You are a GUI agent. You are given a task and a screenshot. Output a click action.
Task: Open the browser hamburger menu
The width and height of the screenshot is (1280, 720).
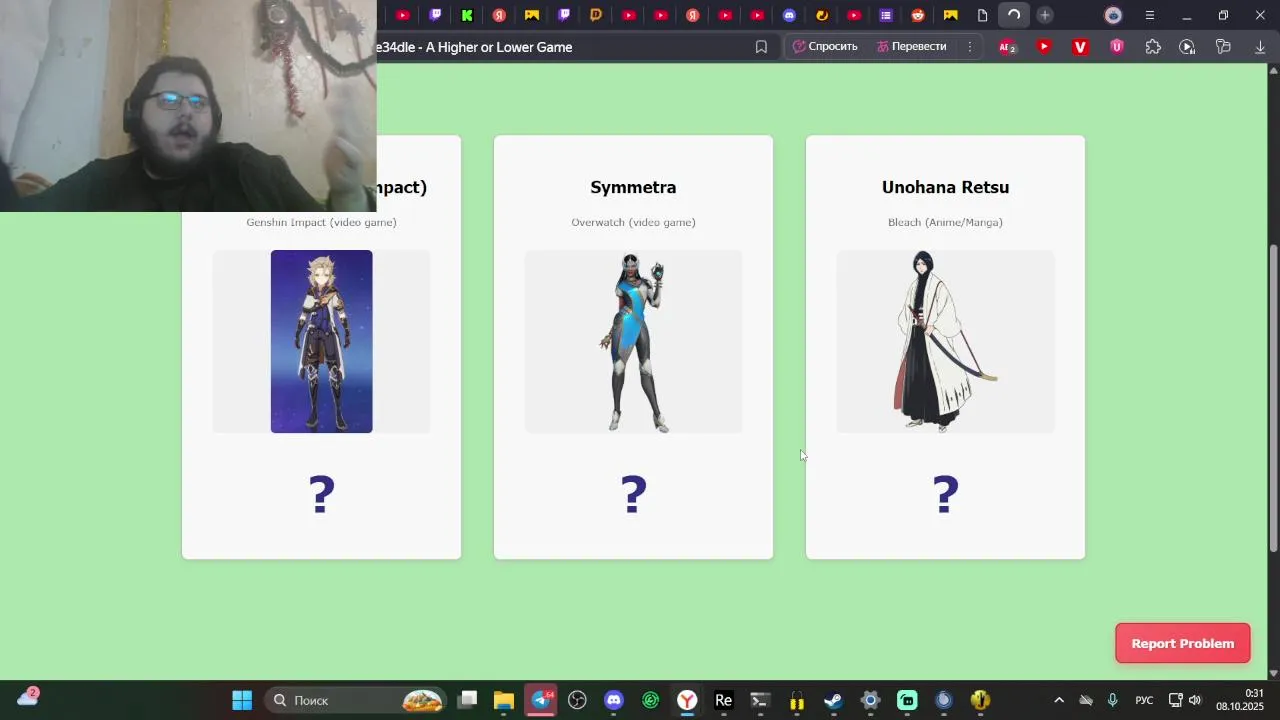point(1150,15)
